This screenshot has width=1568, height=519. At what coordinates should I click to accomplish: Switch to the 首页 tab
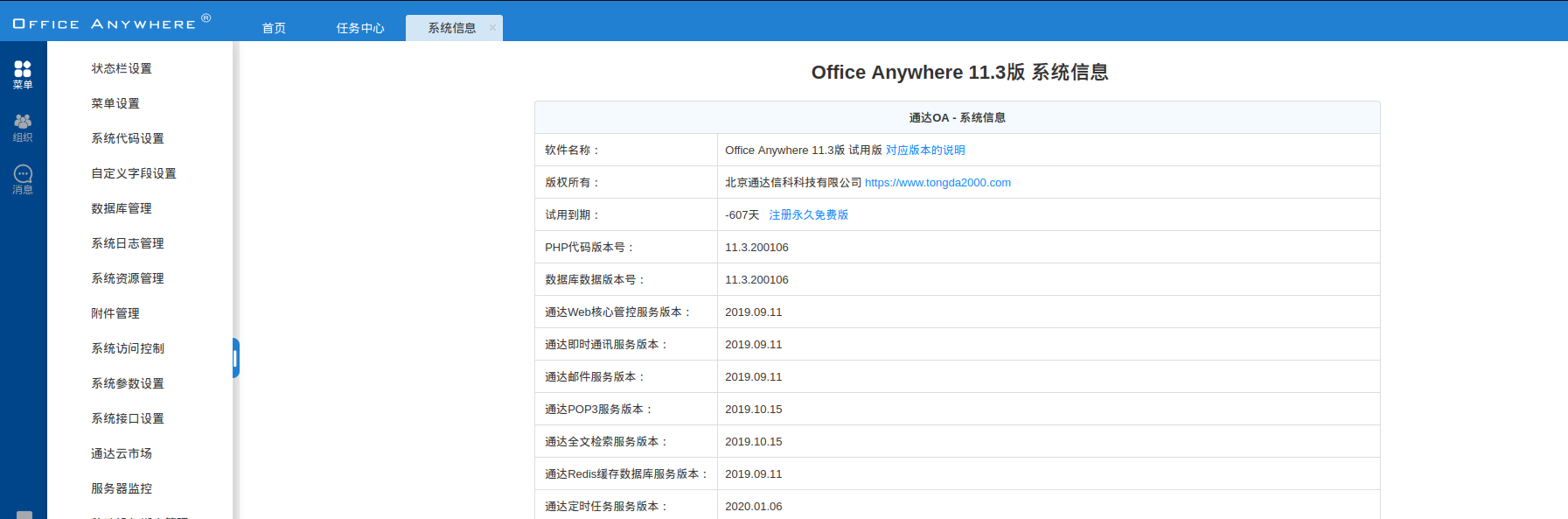(x=274, y=28)
